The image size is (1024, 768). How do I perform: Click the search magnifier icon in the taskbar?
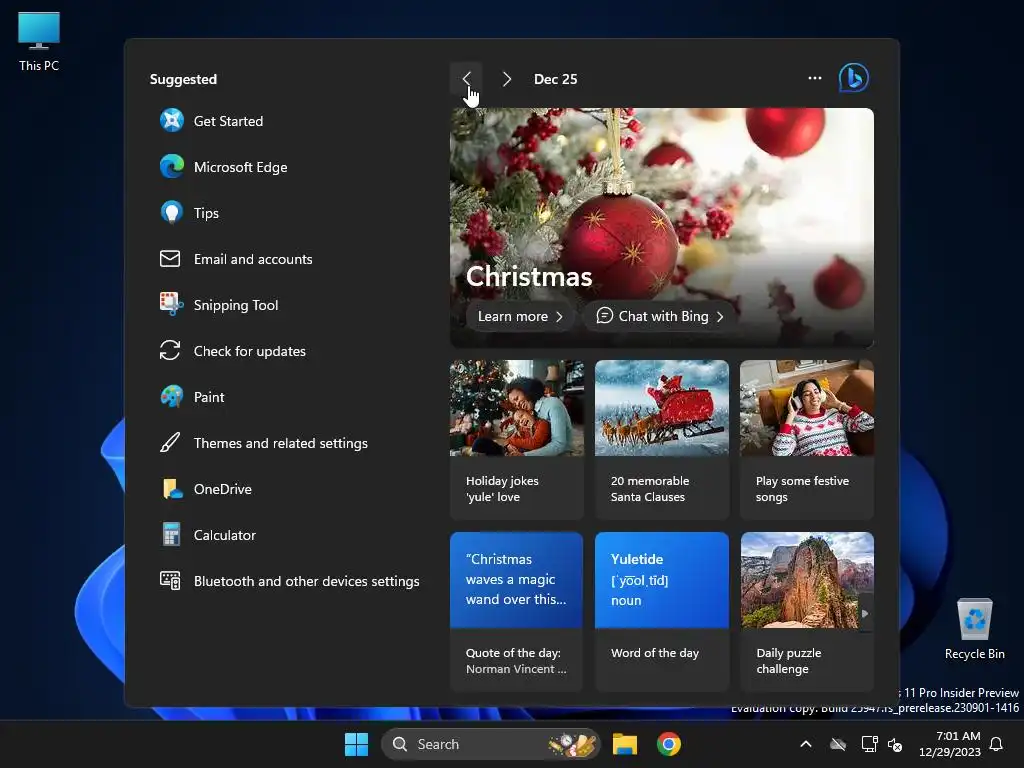tap(400, 744)
